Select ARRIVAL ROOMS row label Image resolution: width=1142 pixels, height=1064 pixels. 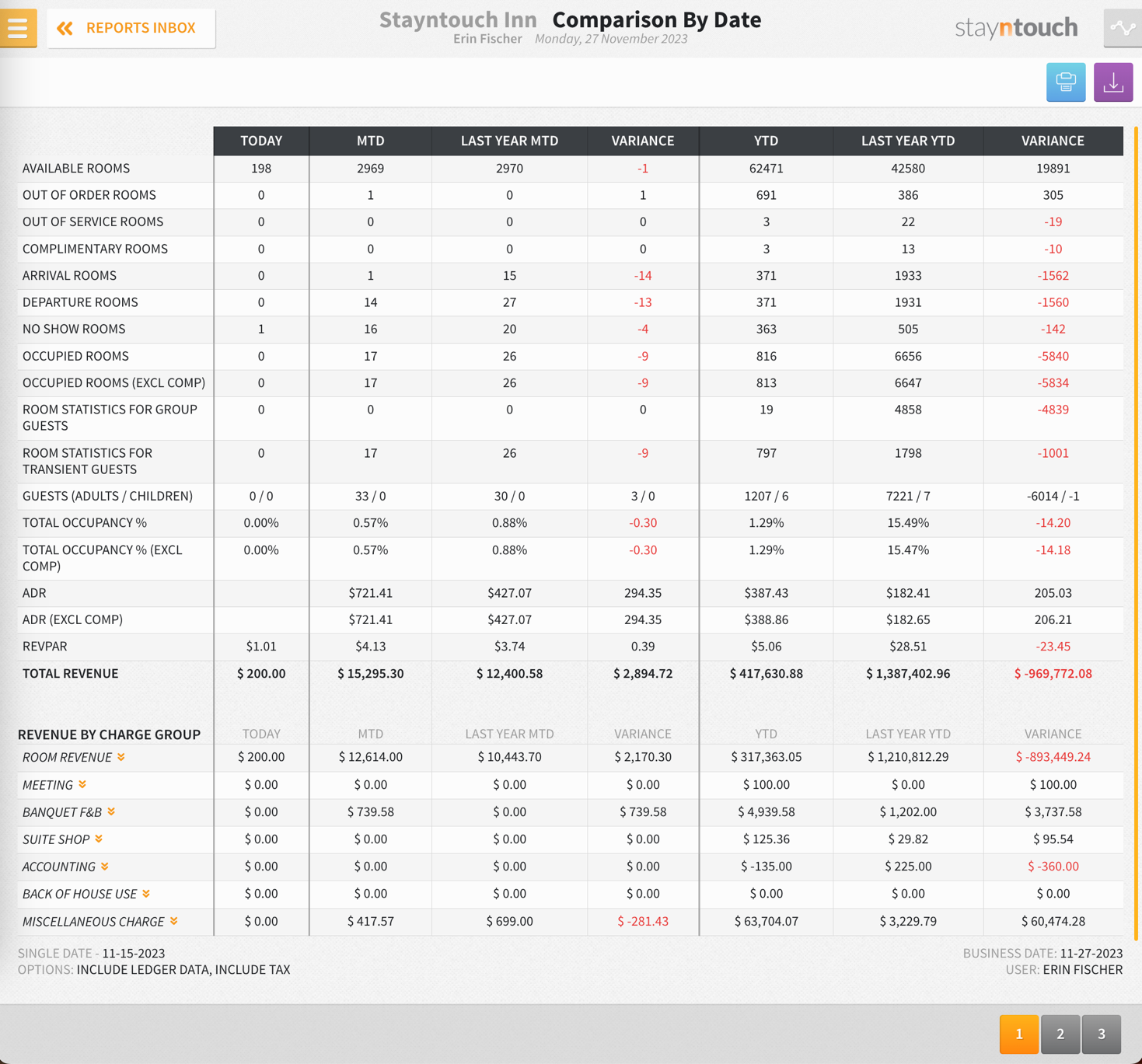69,275
